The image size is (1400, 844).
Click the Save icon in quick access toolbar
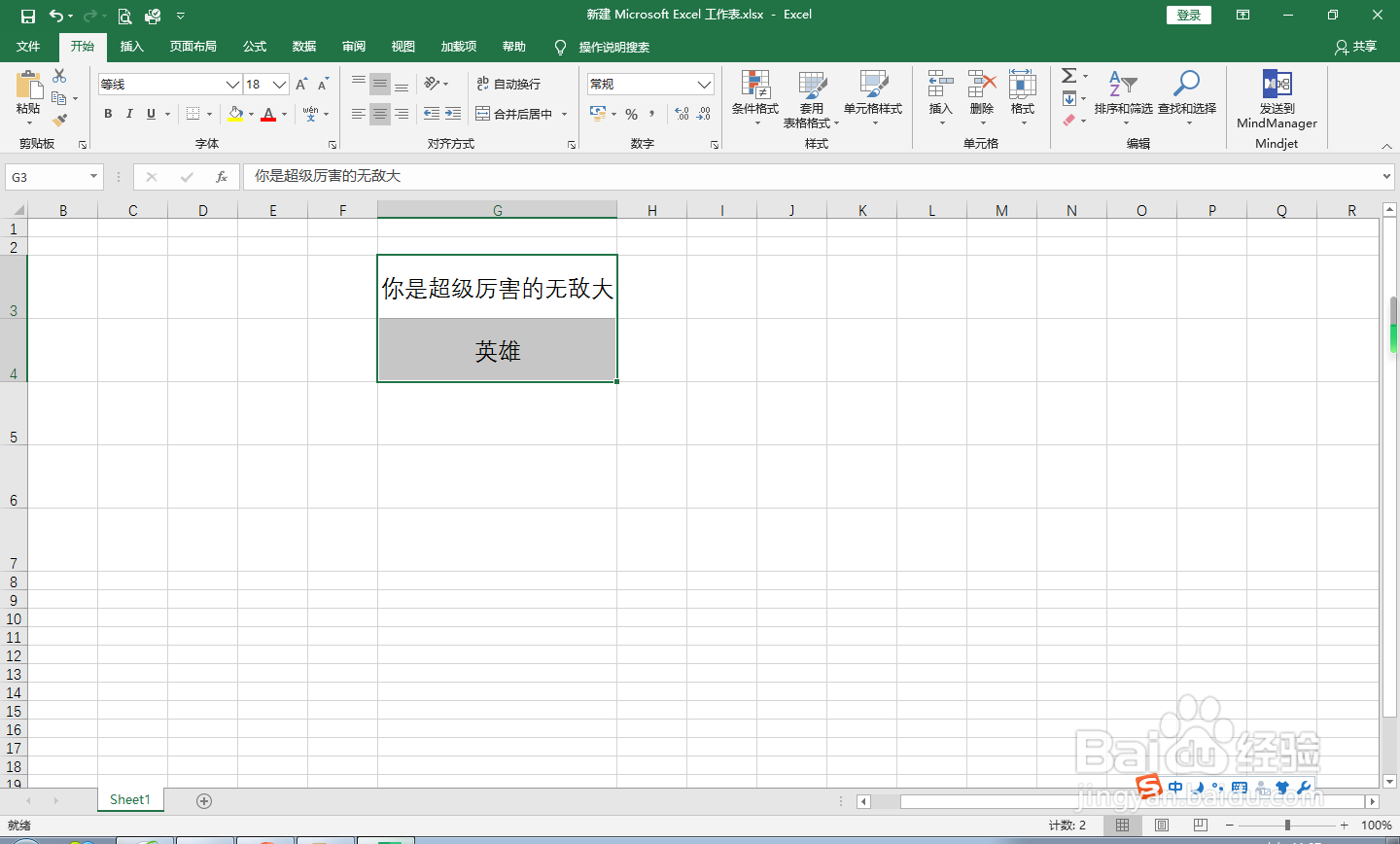27,16
